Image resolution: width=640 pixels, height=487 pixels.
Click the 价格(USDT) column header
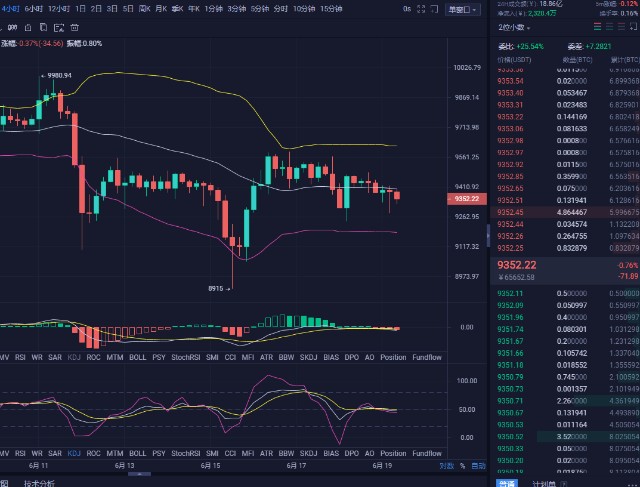tap(514, 60)
